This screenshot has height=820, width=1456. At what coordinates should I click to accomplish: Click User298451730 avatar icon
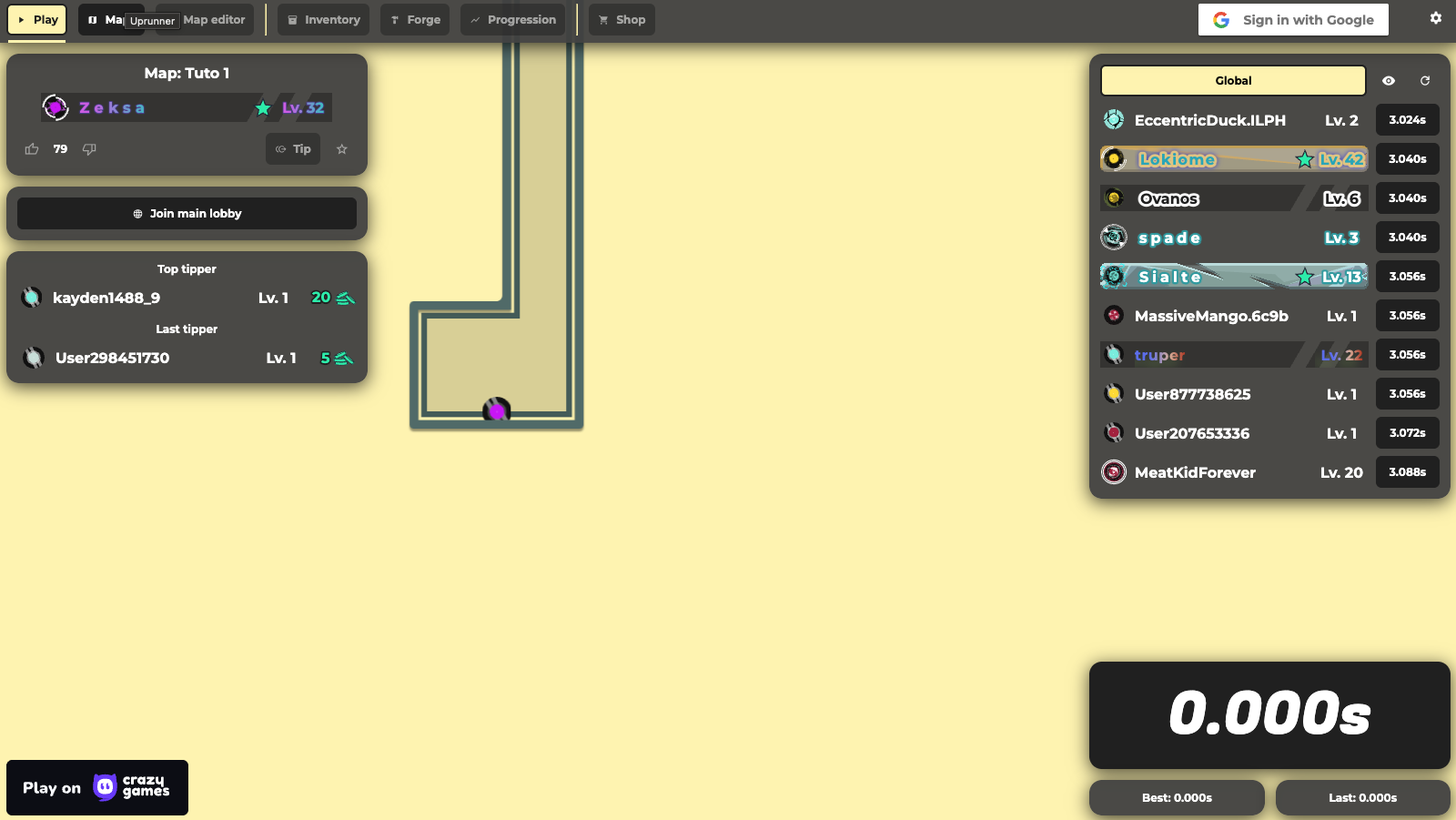pyautogui.click(x=34, y=358)
